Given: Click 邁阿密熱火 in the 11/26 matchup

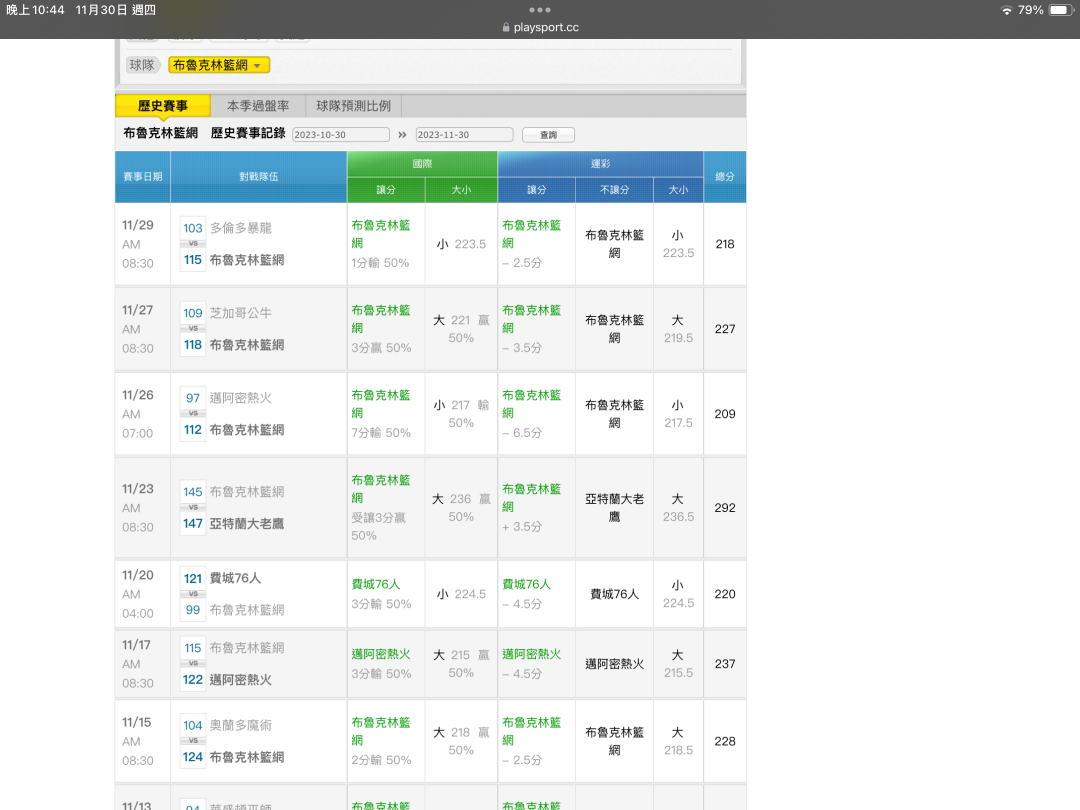Looking at the screenshot, I should [241, 397].
